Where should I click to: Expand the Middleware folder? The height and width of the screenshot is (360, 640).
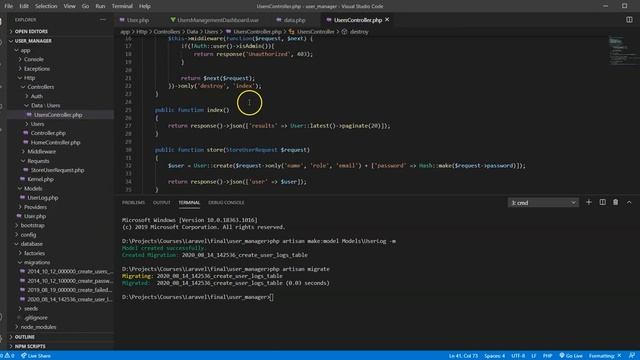pyautogui.click(x=42, y=151)
